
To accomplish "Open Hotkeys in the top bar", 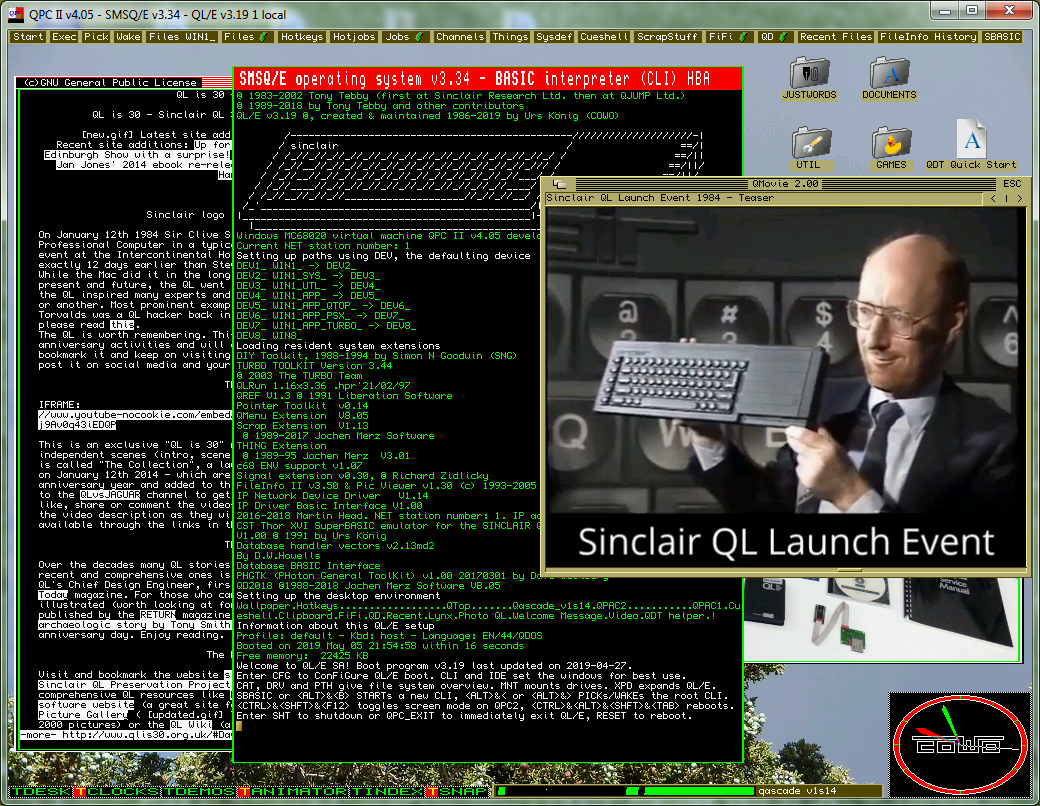I will [302, 37].
